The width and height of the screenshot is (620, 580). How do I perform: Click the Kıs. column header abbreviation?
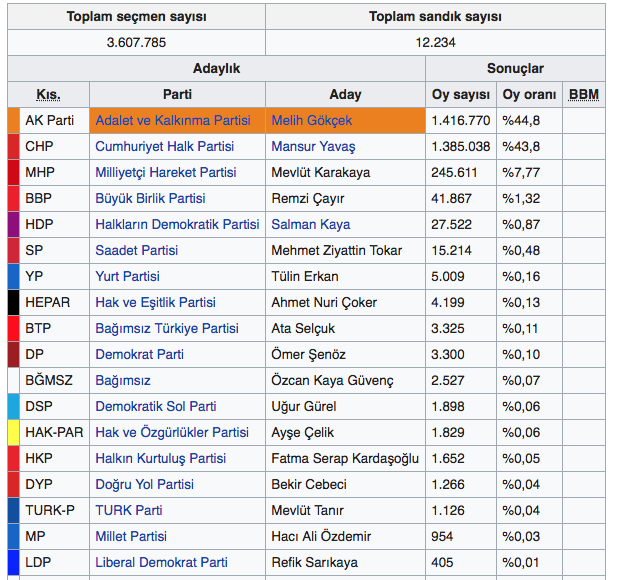48,95
